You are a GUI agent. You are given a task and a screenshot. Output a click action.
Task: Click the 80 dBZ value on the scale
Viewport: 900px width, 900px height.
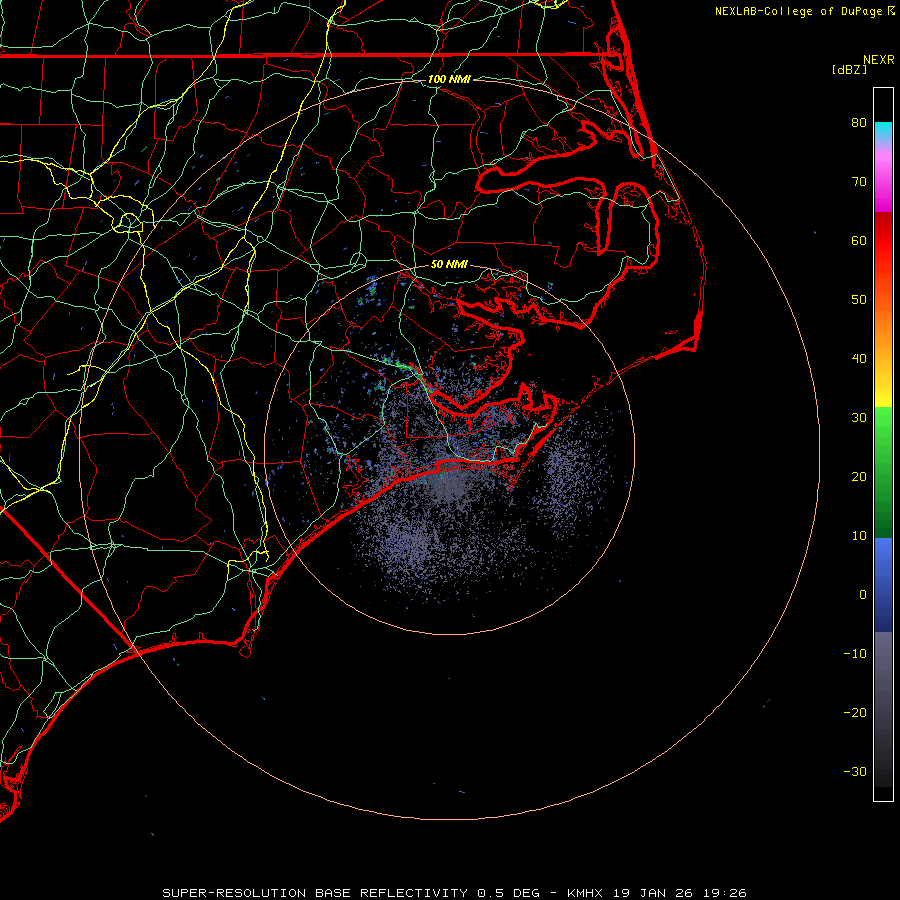[x=859, y=122]
